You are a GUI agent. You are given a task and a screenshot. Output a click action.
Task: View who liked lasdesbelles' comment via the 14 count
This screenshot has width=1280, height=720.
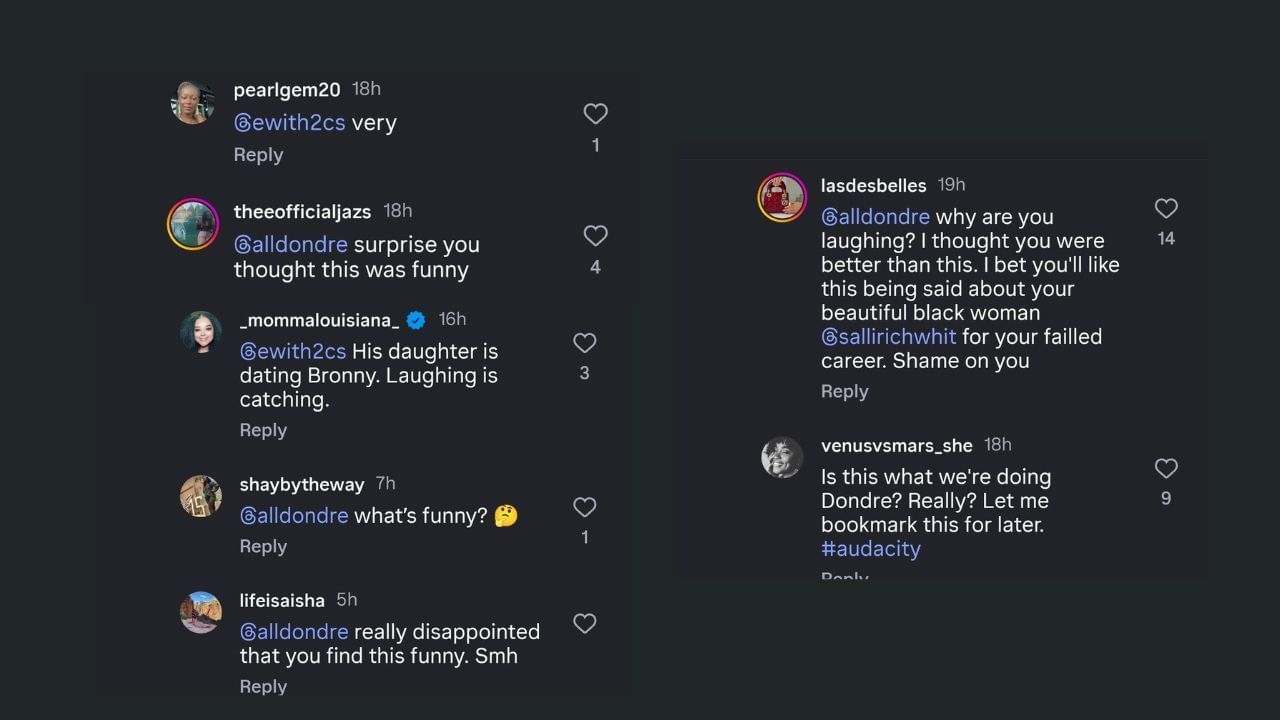[x=1166, y=238]
